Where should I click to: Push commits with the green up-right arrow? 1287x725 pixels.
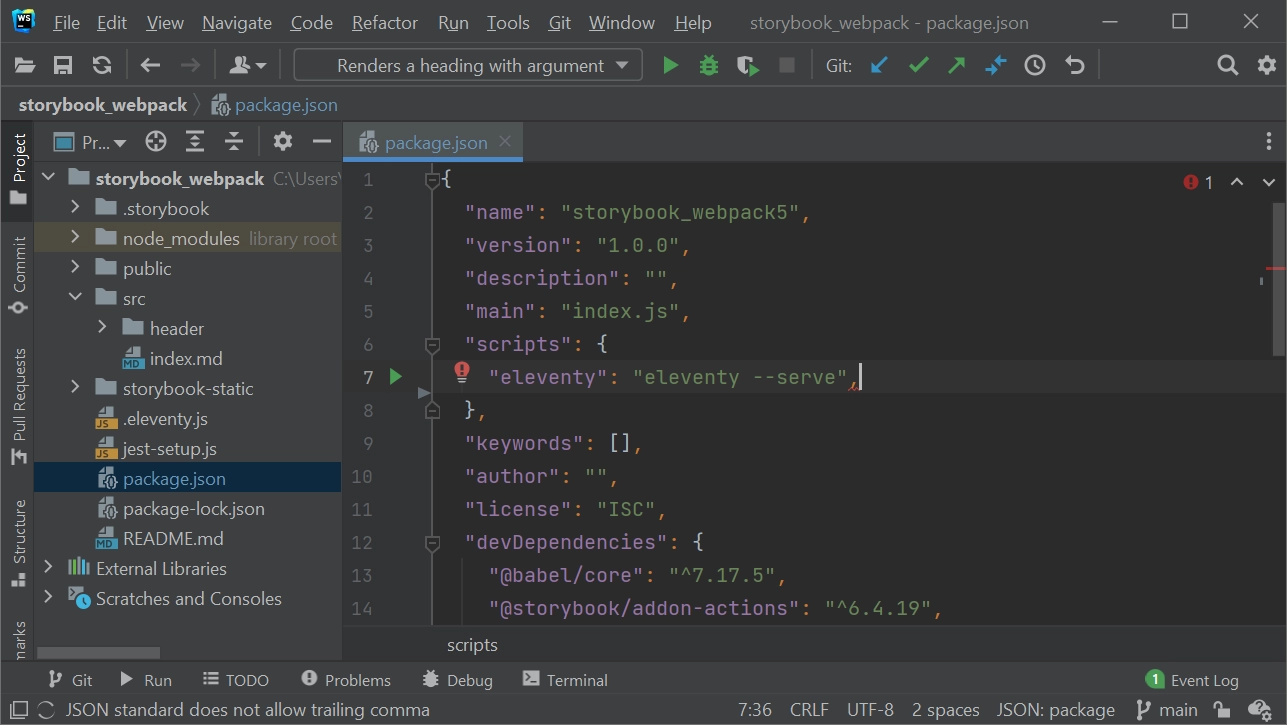coord(957,66)
